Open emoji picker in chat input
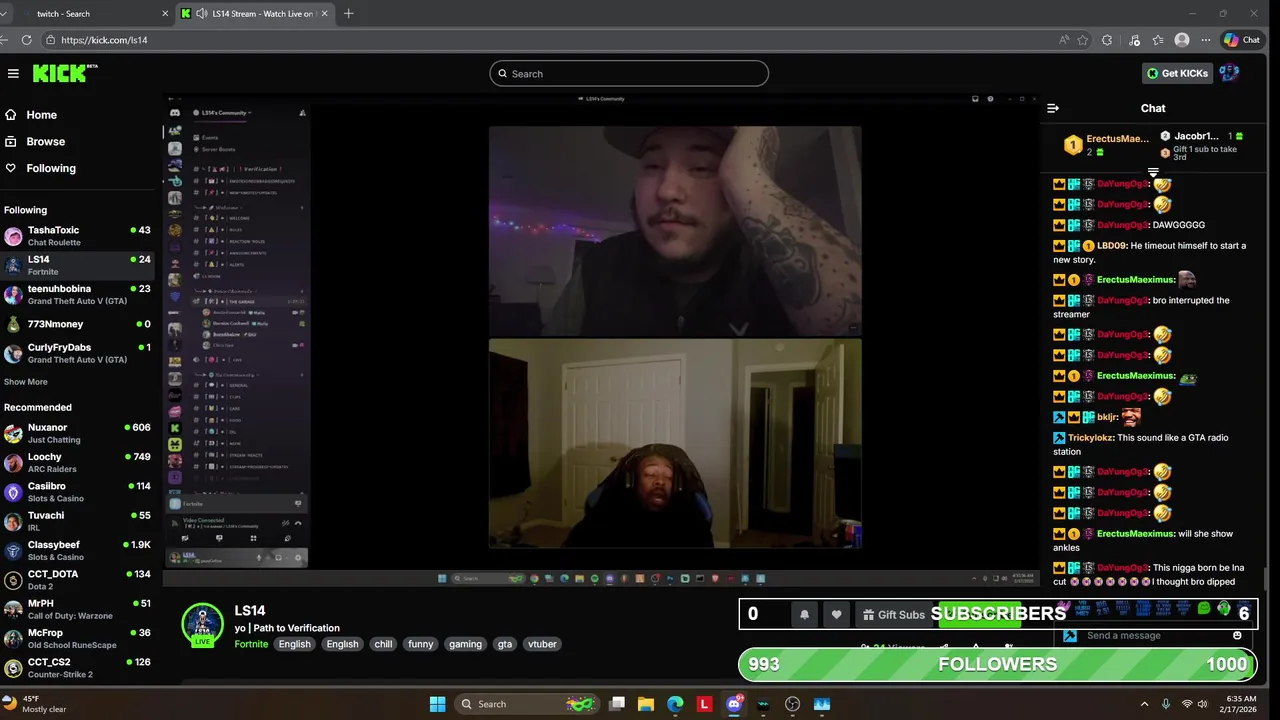Screen dimensions: 1280x720 (1237, 636)
